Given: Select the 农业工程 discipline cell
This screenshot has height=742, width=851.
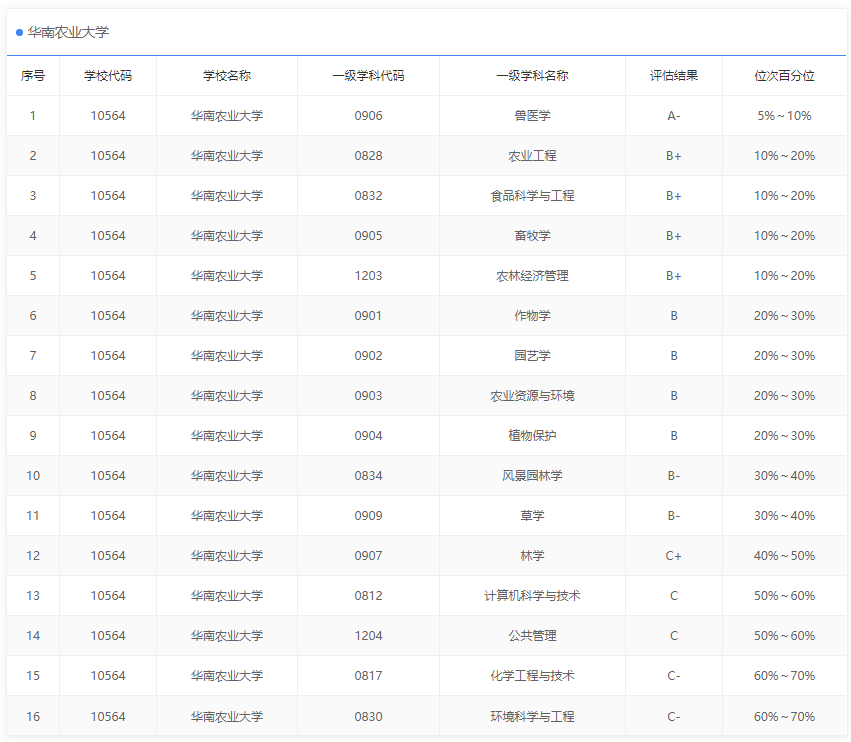Looking at the screenshot, I should pos(532,156).
